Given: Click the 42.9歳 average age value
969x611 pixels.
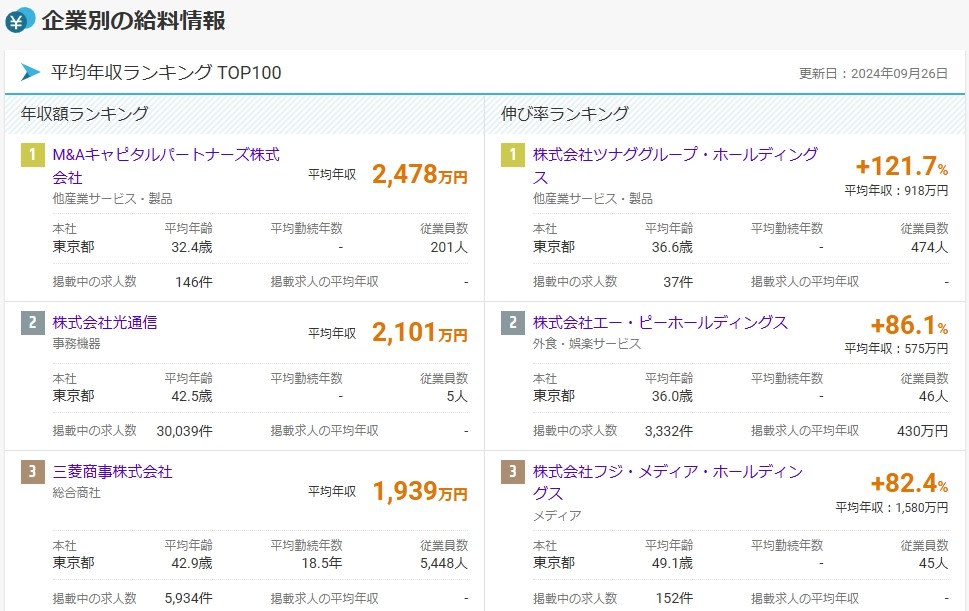Looking at the screenshot, I should click(x=192, y=563).
